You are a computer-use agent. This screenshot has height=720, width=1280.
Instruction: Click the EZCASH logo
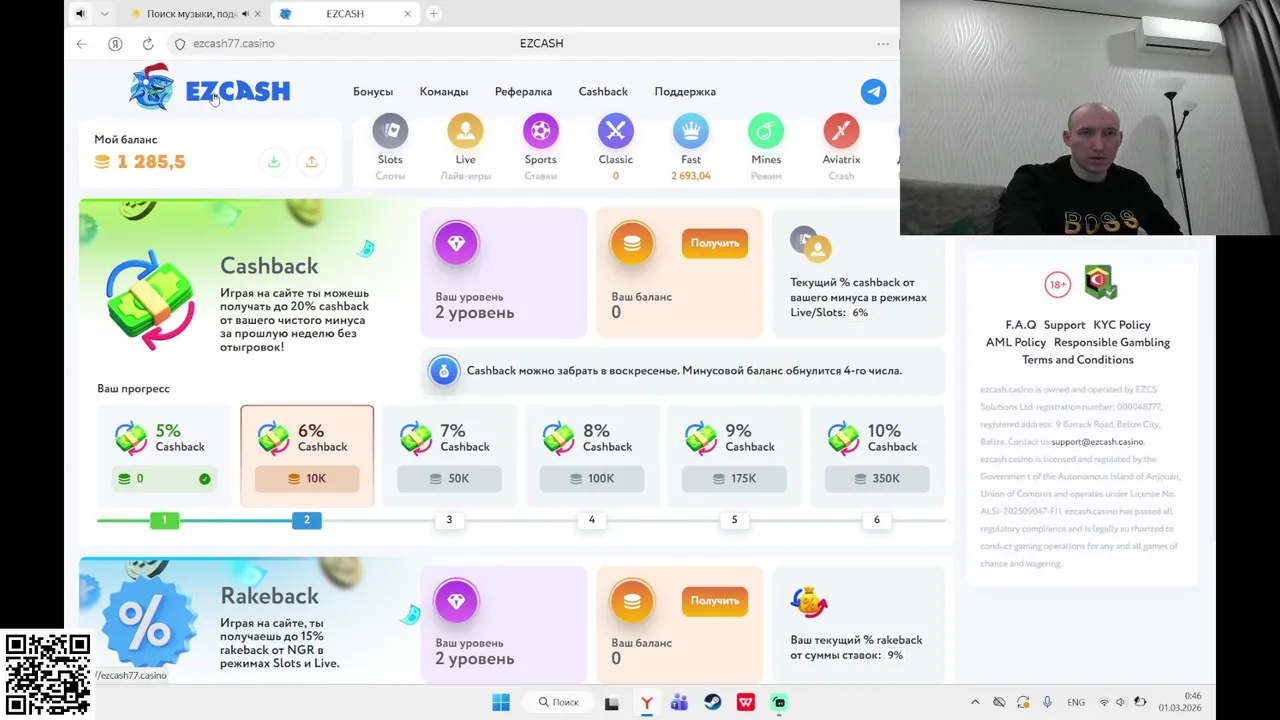pyautogui.click(x=210, y=88)
